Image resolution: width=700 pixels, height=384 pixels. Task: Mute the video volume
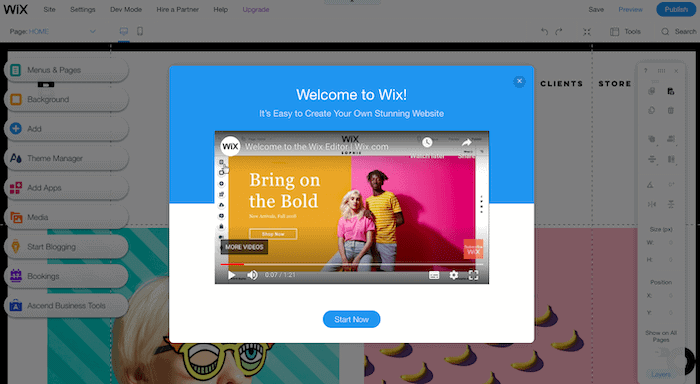(252, 275)
